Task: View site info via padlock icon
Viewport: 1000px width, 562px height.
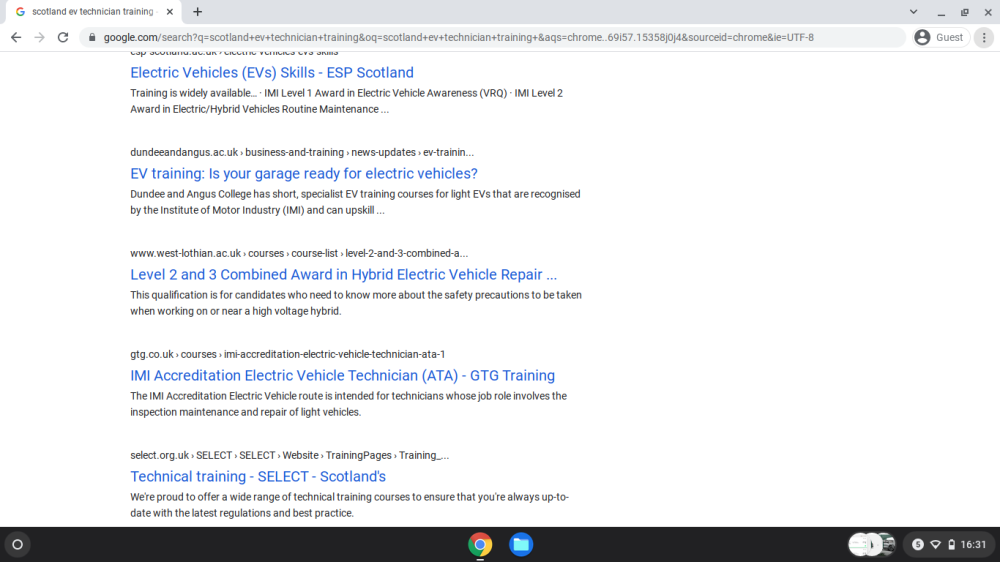Action: [x=92, y=38]
